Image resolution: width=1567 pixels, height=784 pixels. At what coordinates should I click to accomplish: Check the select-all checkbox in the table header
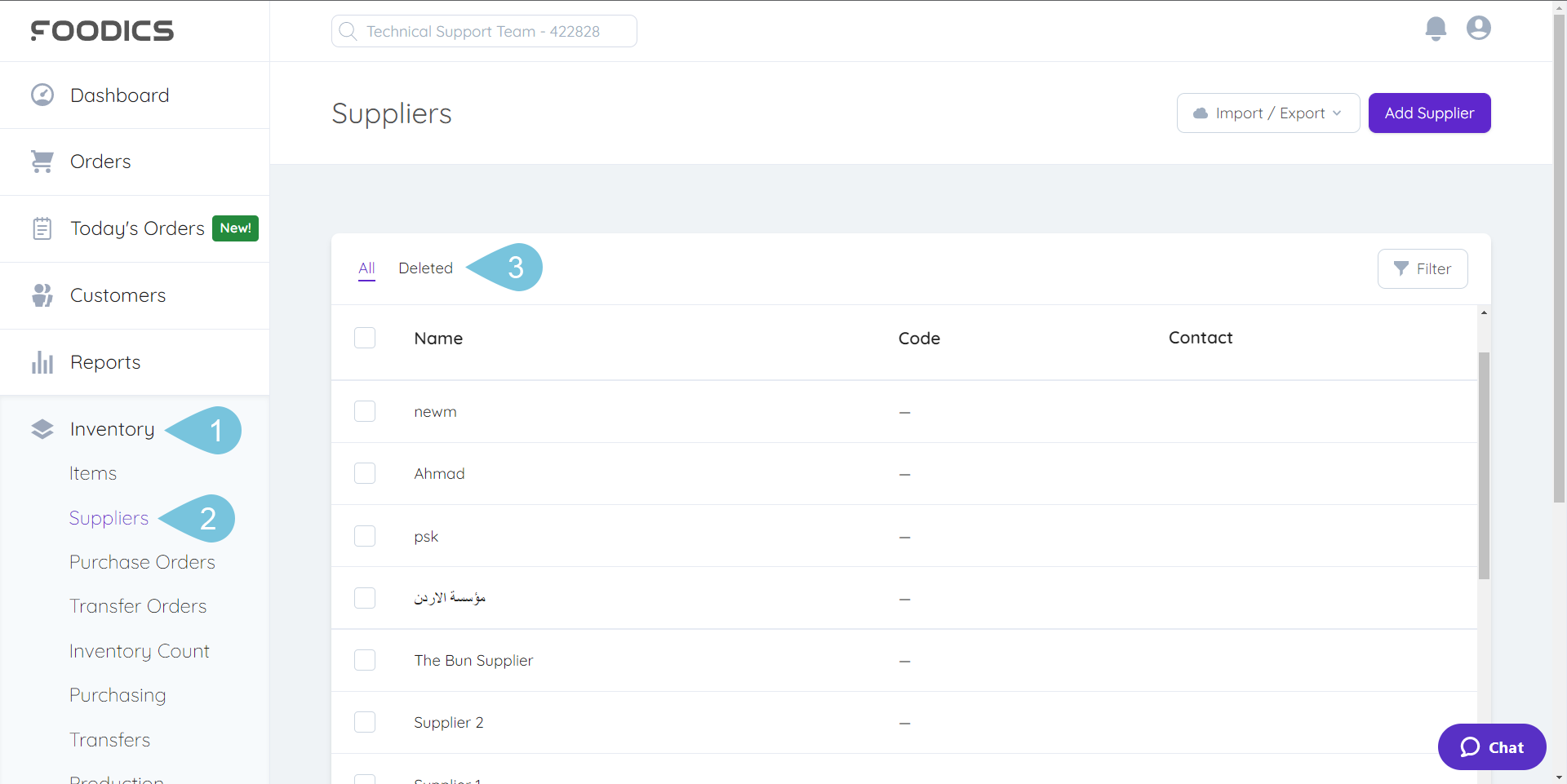[365, 337]
